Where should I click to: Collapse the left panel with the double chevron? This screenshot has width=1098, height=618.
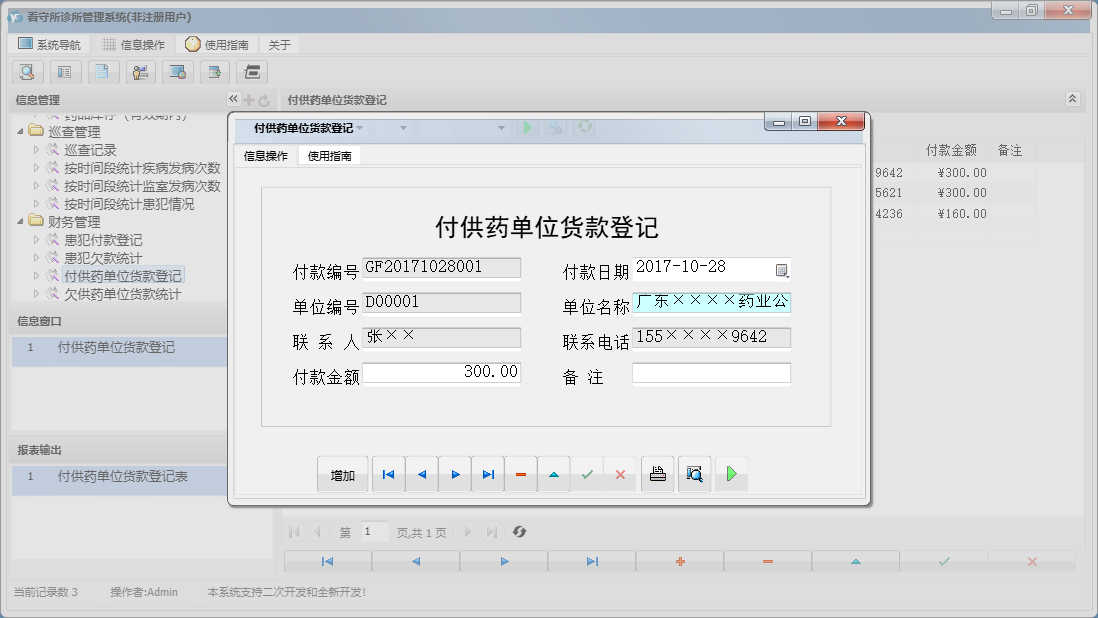pos(232,99)
